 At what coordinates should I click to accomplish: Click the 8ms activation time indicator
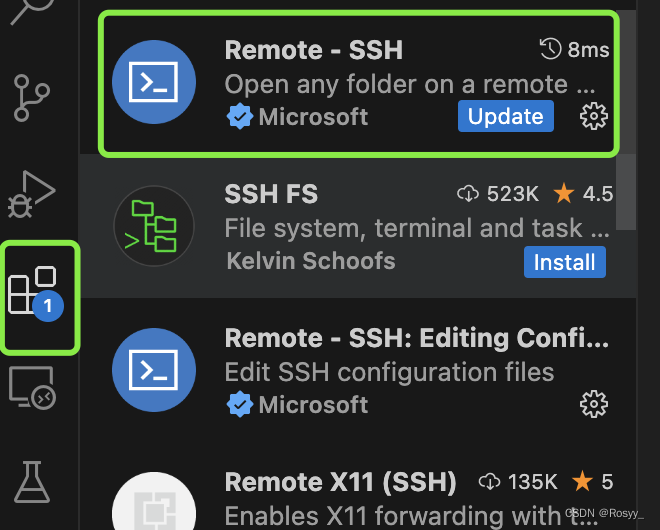coord(574,50)
